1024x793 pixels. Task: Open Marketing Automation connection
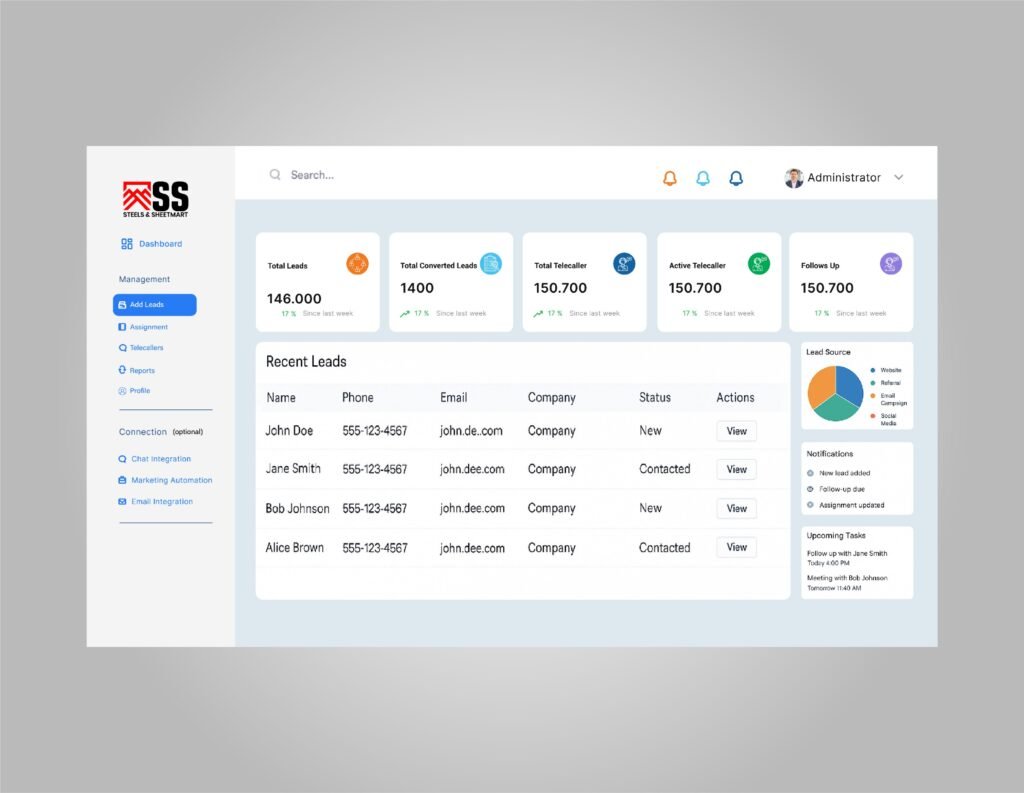tap(171, 480)
